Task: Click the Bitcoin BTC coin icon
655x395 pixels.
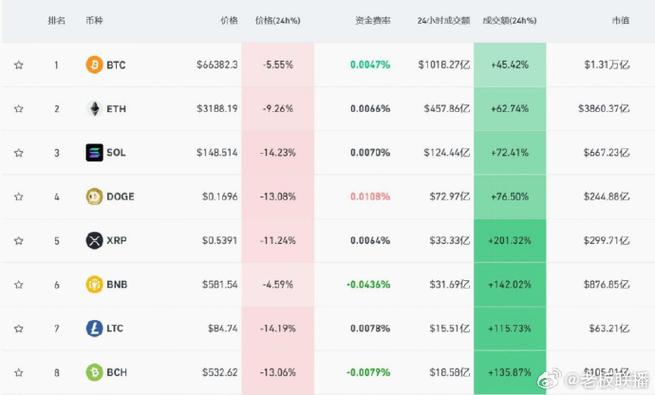Action: [94, 65]
